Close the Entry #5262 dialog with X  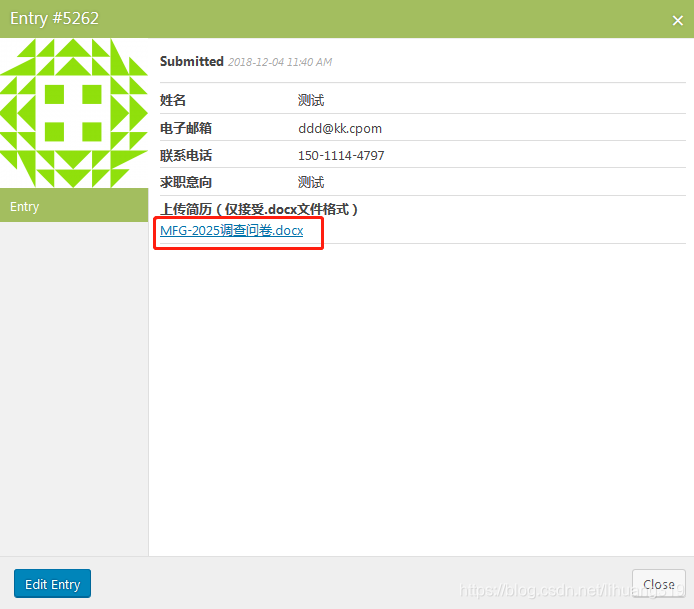[677, 20]
